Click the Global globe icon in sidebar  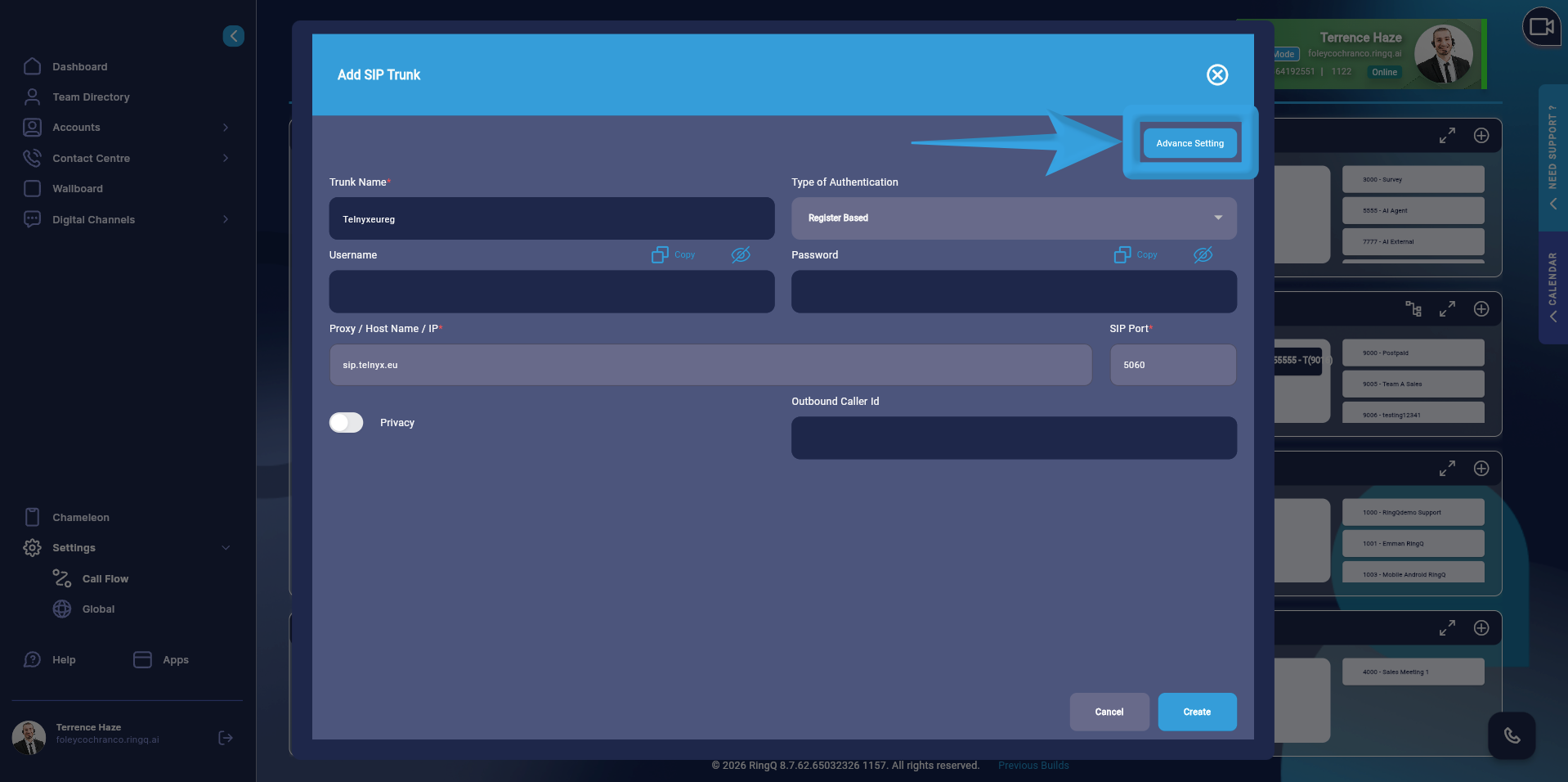tap(63, 609)
